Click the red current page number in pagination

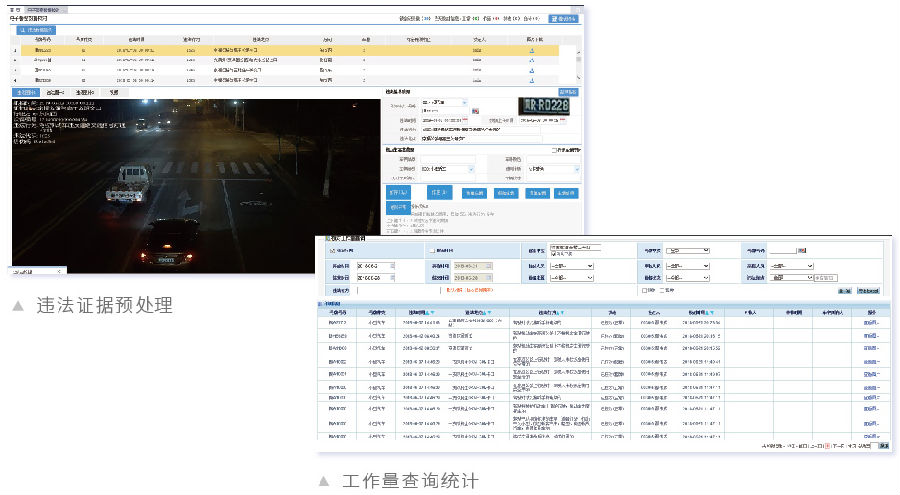click(827, 446)
